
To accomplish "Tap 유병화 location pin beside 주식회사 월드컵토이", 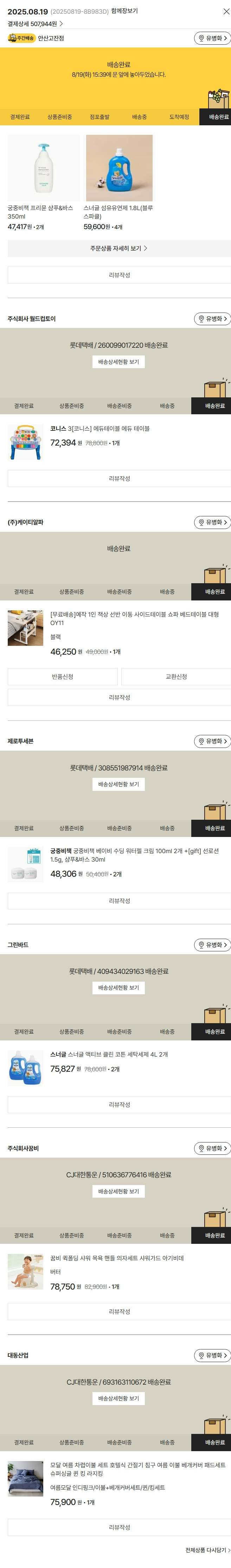I will [212, 319].
